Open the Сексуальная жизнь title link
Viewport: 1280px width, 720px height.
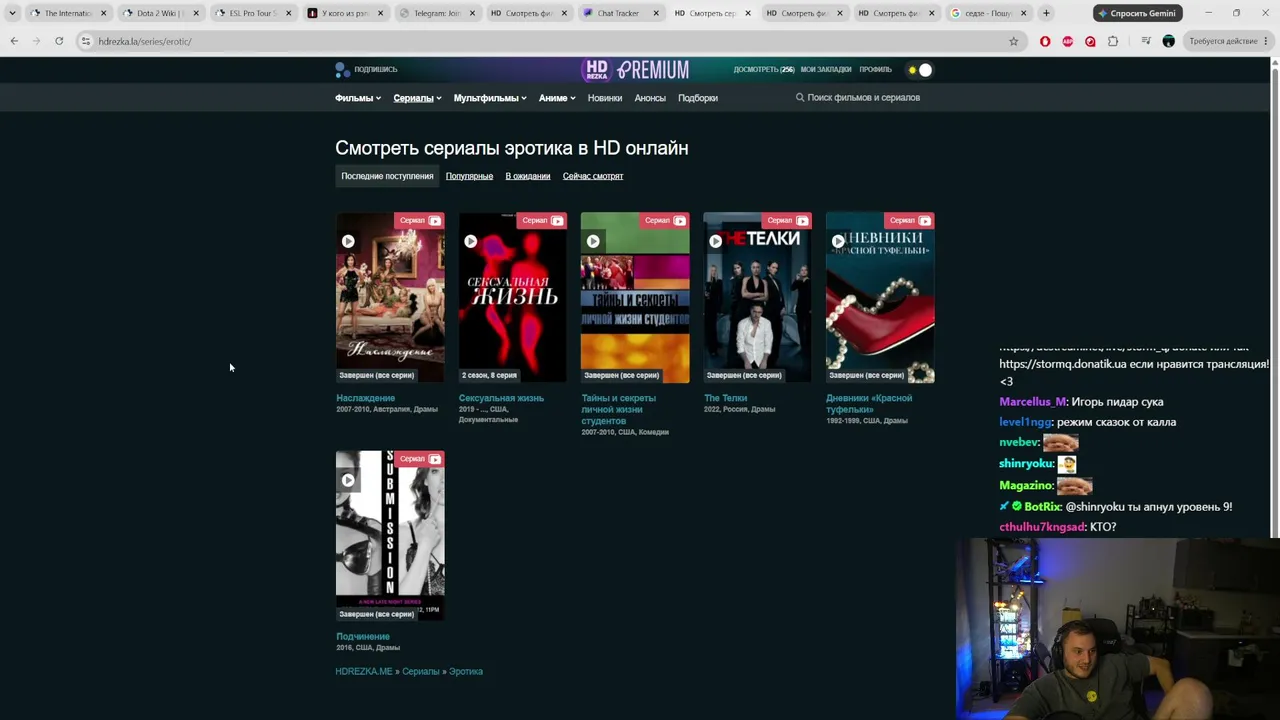click(x=501, y=398)
